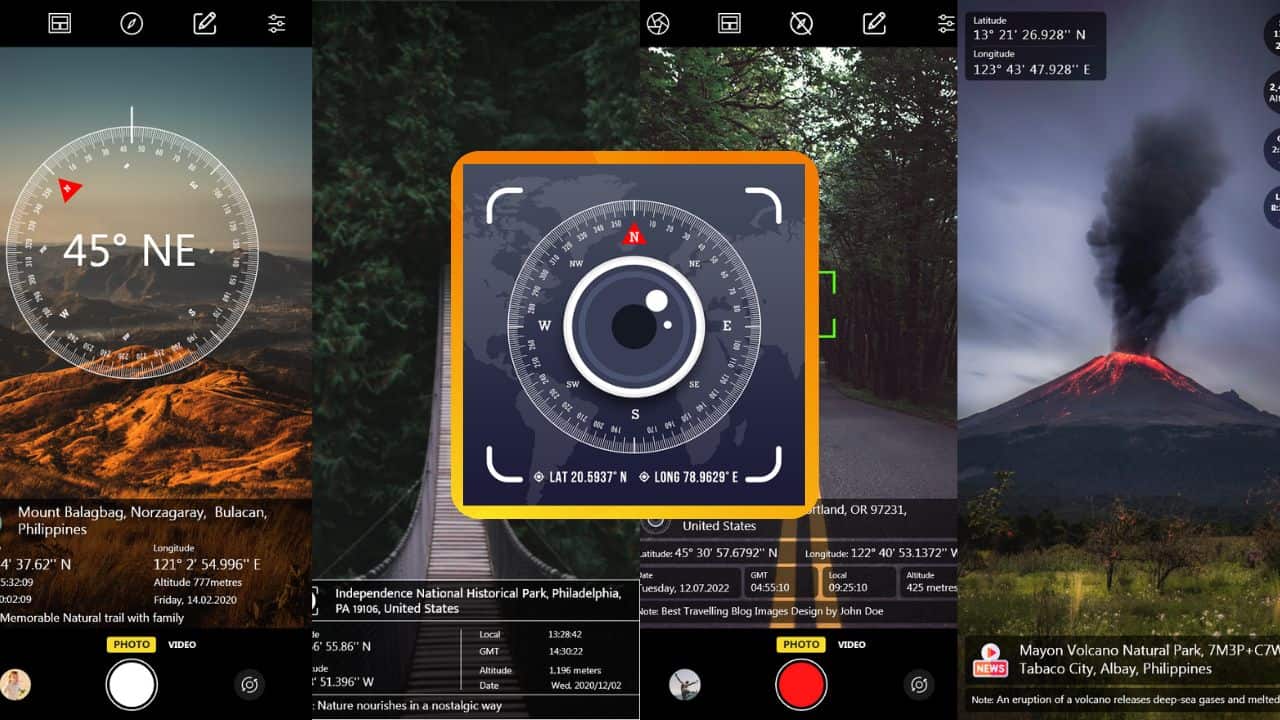The height and width of the screenshot is (720, 1280).
Task: Click "Tabaco City, Albay, Philippines" text
Action: pos(1113,669)
